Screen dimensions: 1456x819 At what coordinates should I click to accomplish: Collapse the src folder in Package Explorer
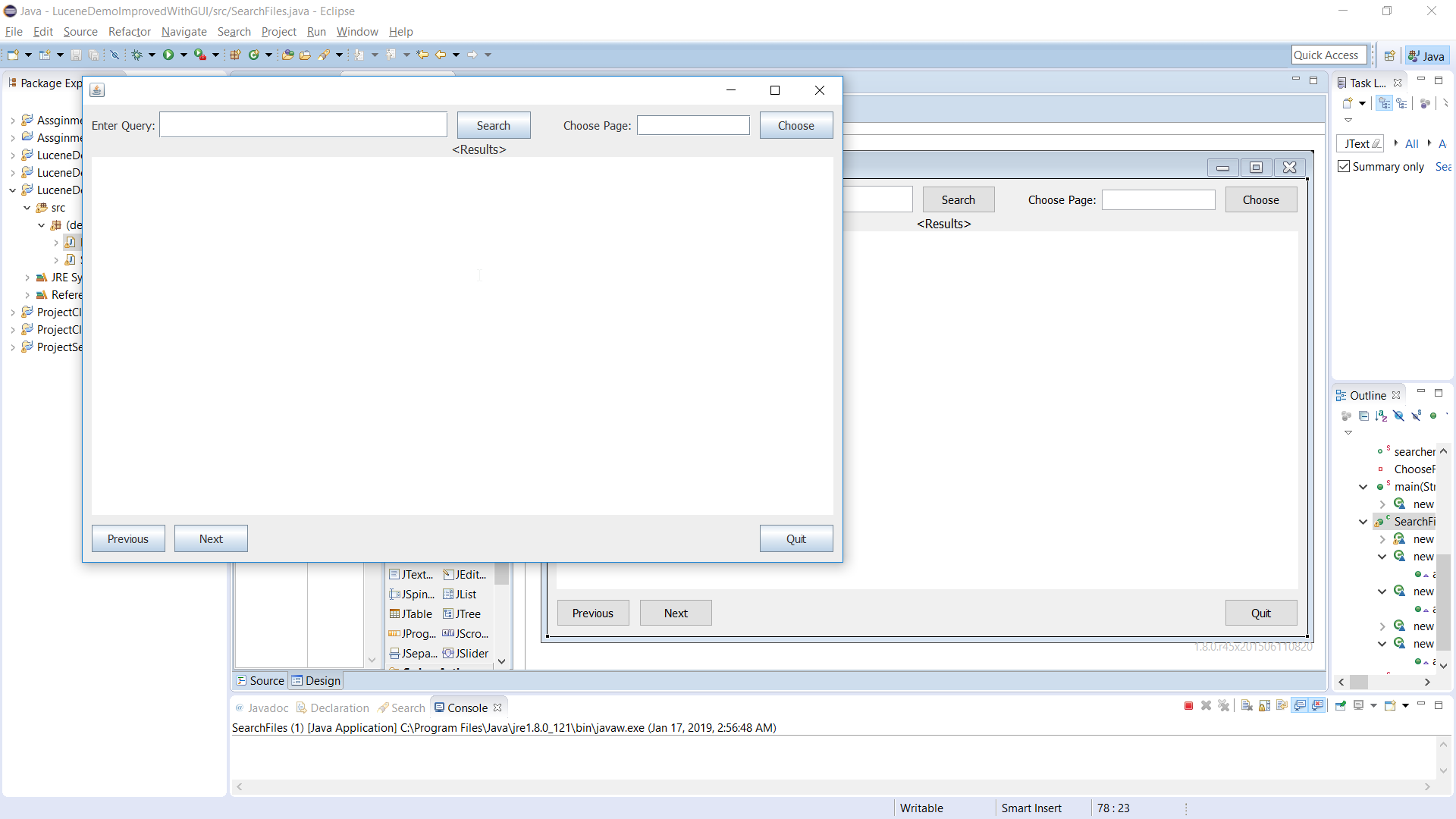click(25, 207)
